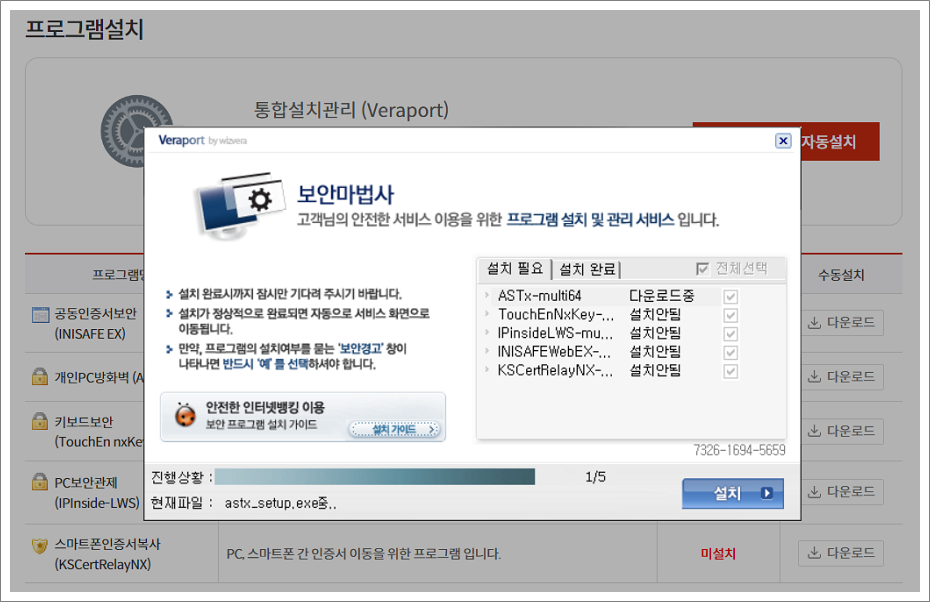Switch to the 설치 필요 tab

pyautogui.click(x=515, y=269)
